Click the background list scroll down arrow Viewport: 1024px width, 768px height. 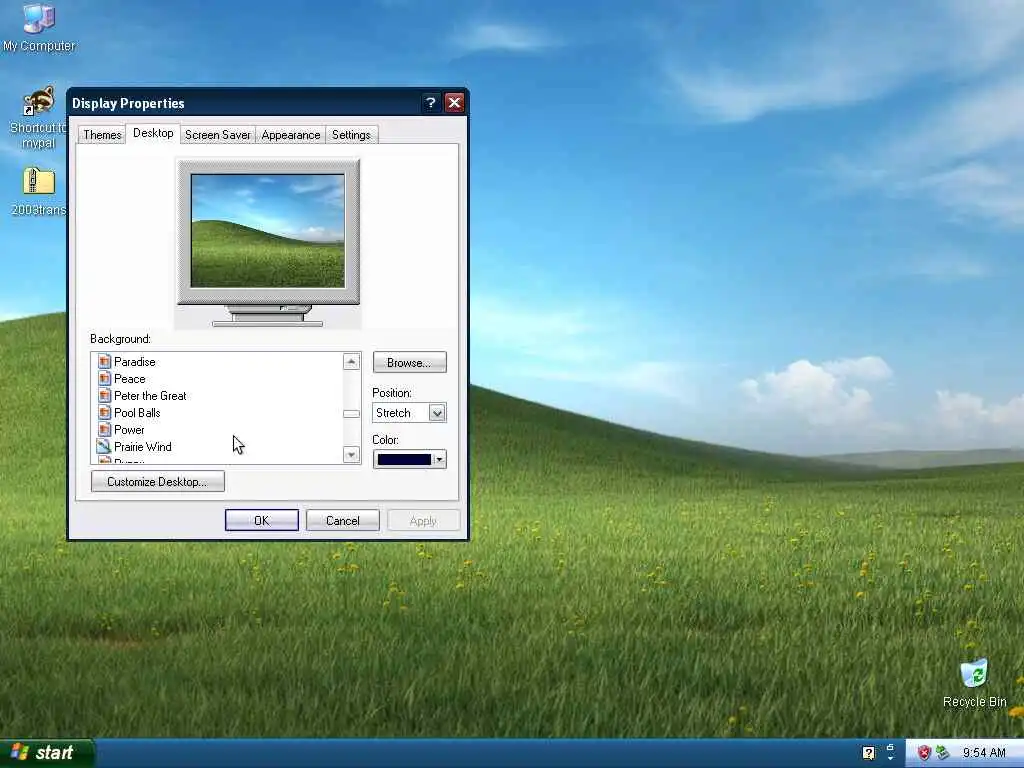point(351,455)
